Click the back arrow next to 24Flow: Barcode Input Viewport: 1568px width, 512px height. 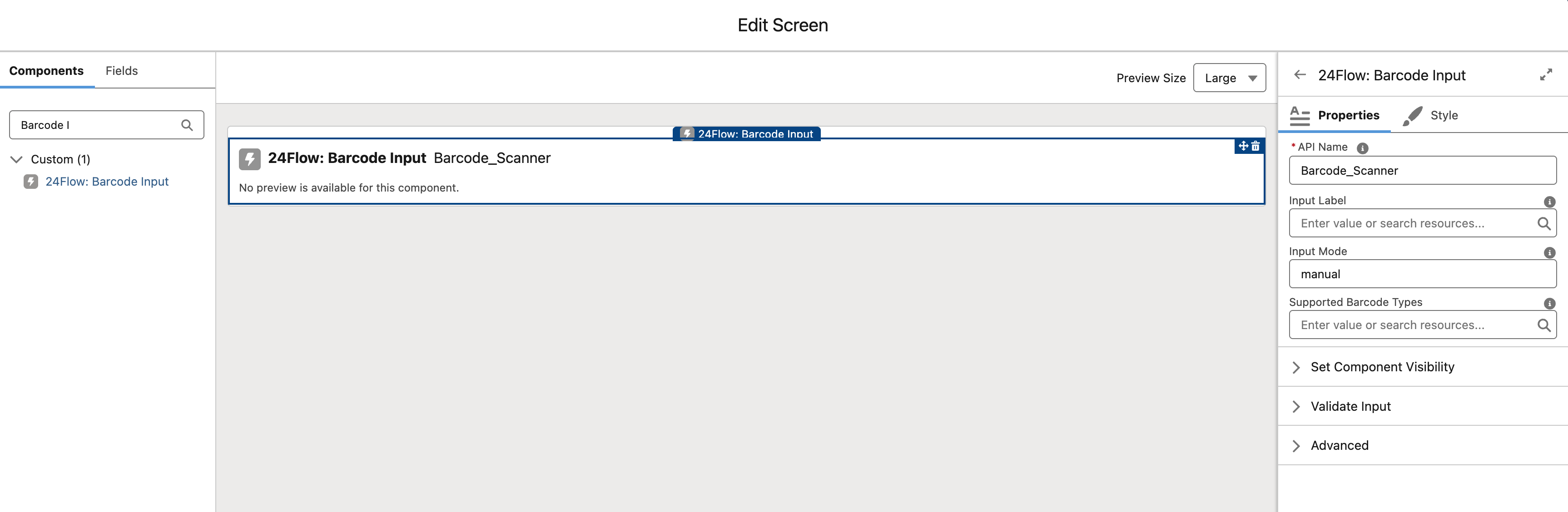pyautogui.click(x=1300, y=75)
